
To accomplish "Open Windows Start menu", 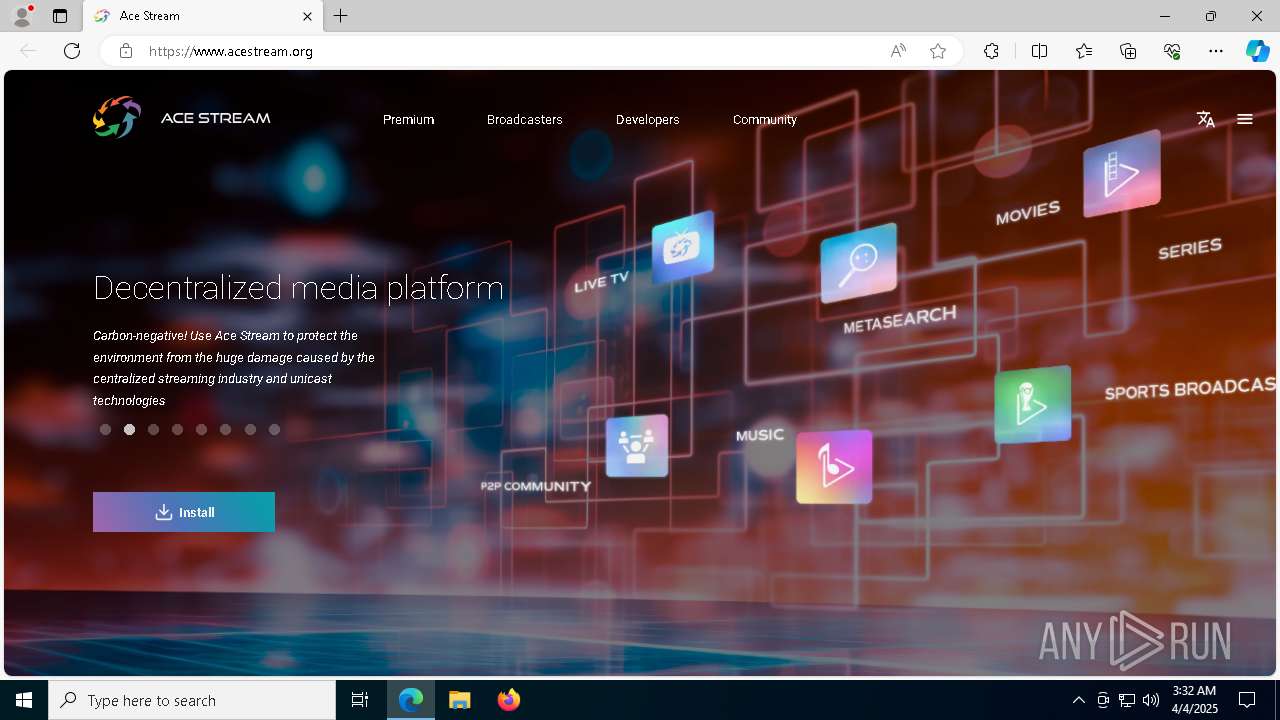I will (24, 700).
